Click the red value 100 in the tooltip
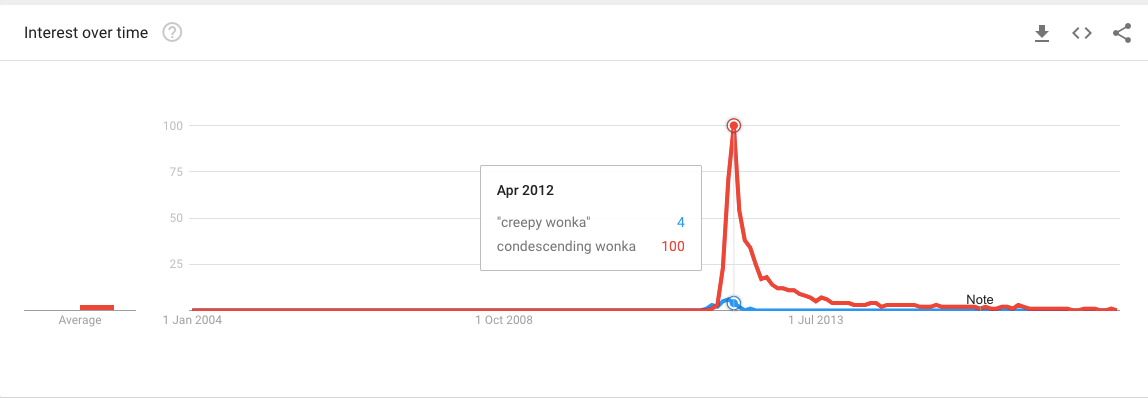The height and width of the screenshot is (398, 1148). point(673,247)
